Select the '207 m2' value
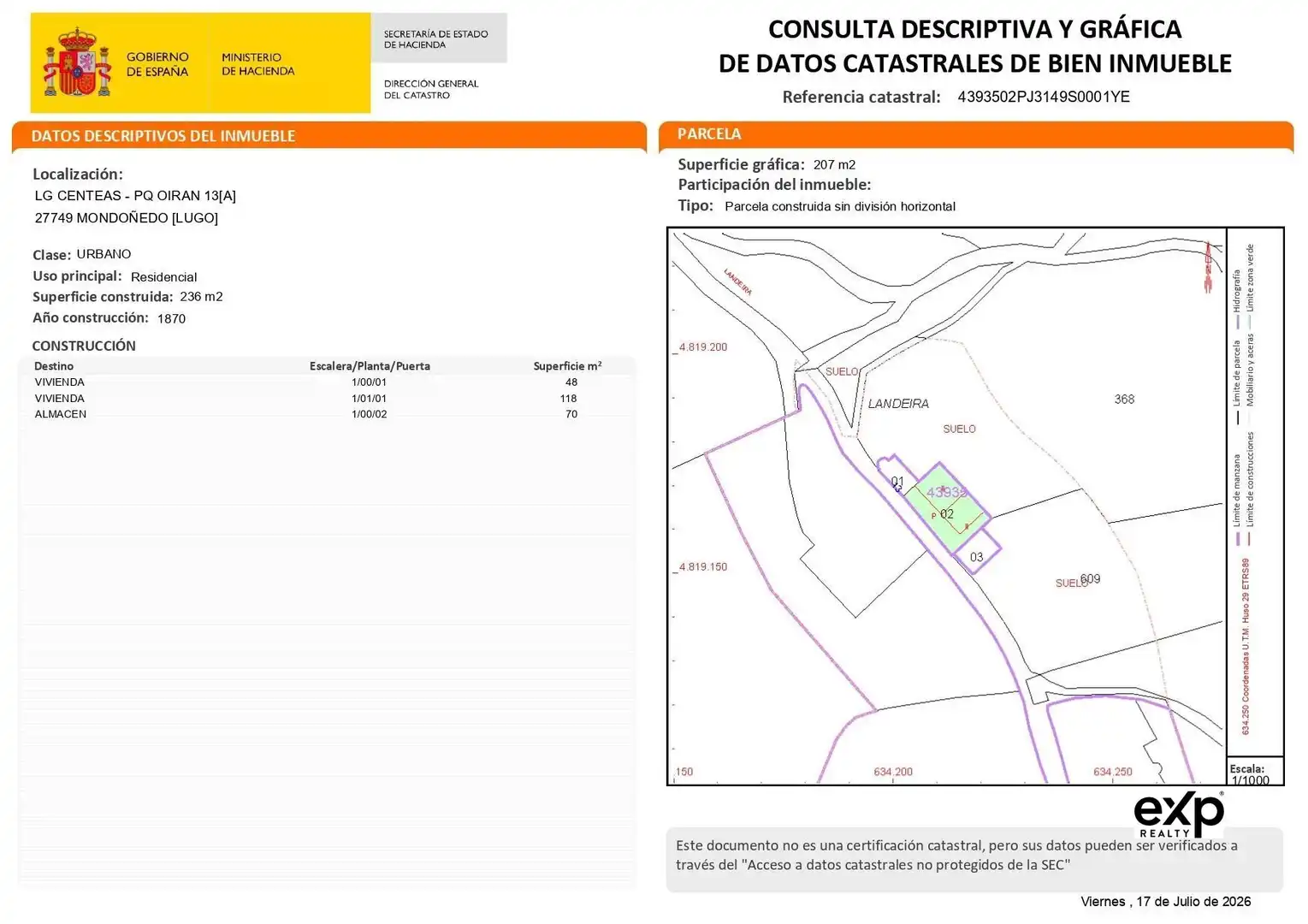Image resolution: width=1308 pixels, height=924 pixels. (x=834, y=164)
